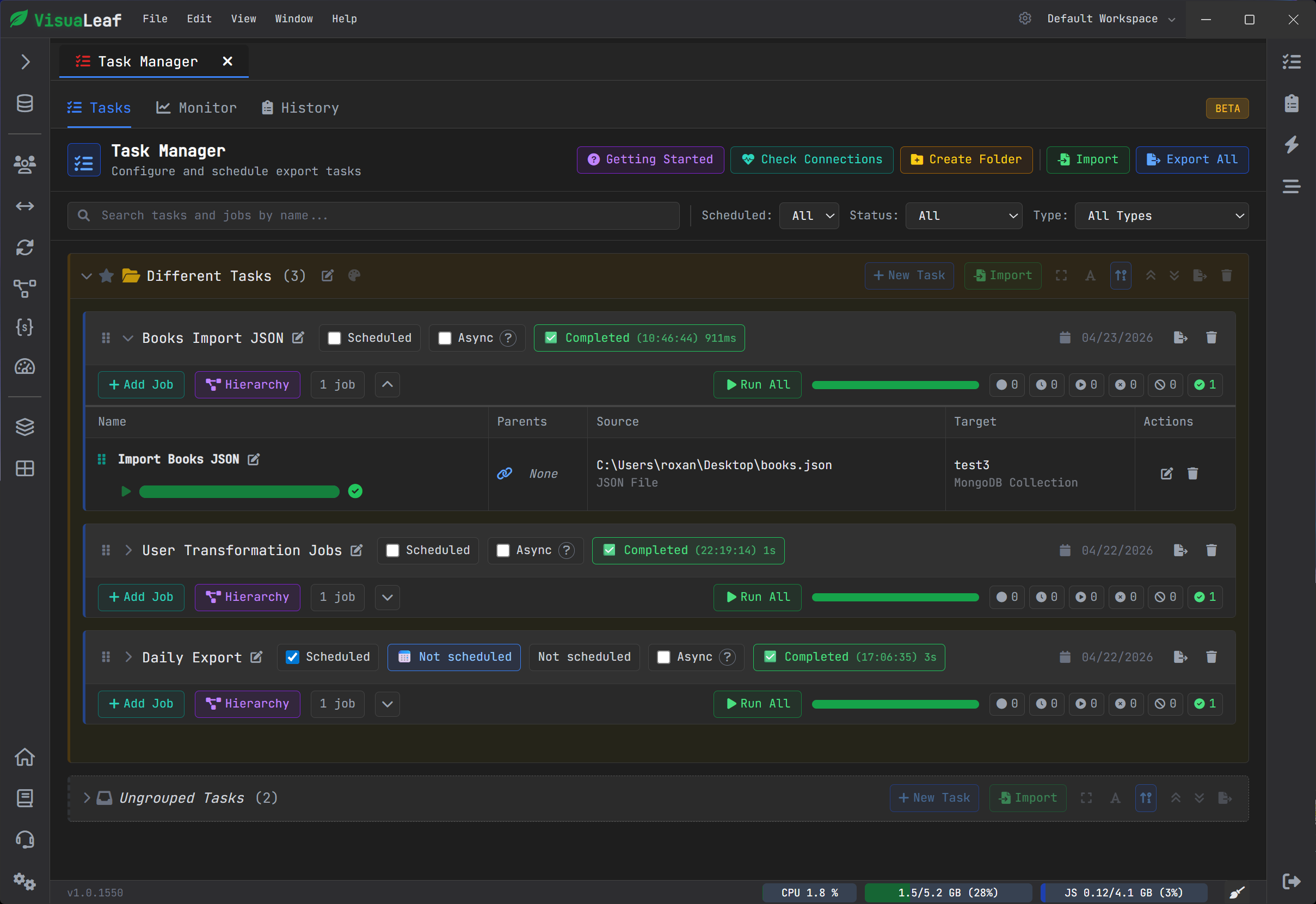
Task: Expand the Ungrouped Tasks group
Action: [86, 798]
